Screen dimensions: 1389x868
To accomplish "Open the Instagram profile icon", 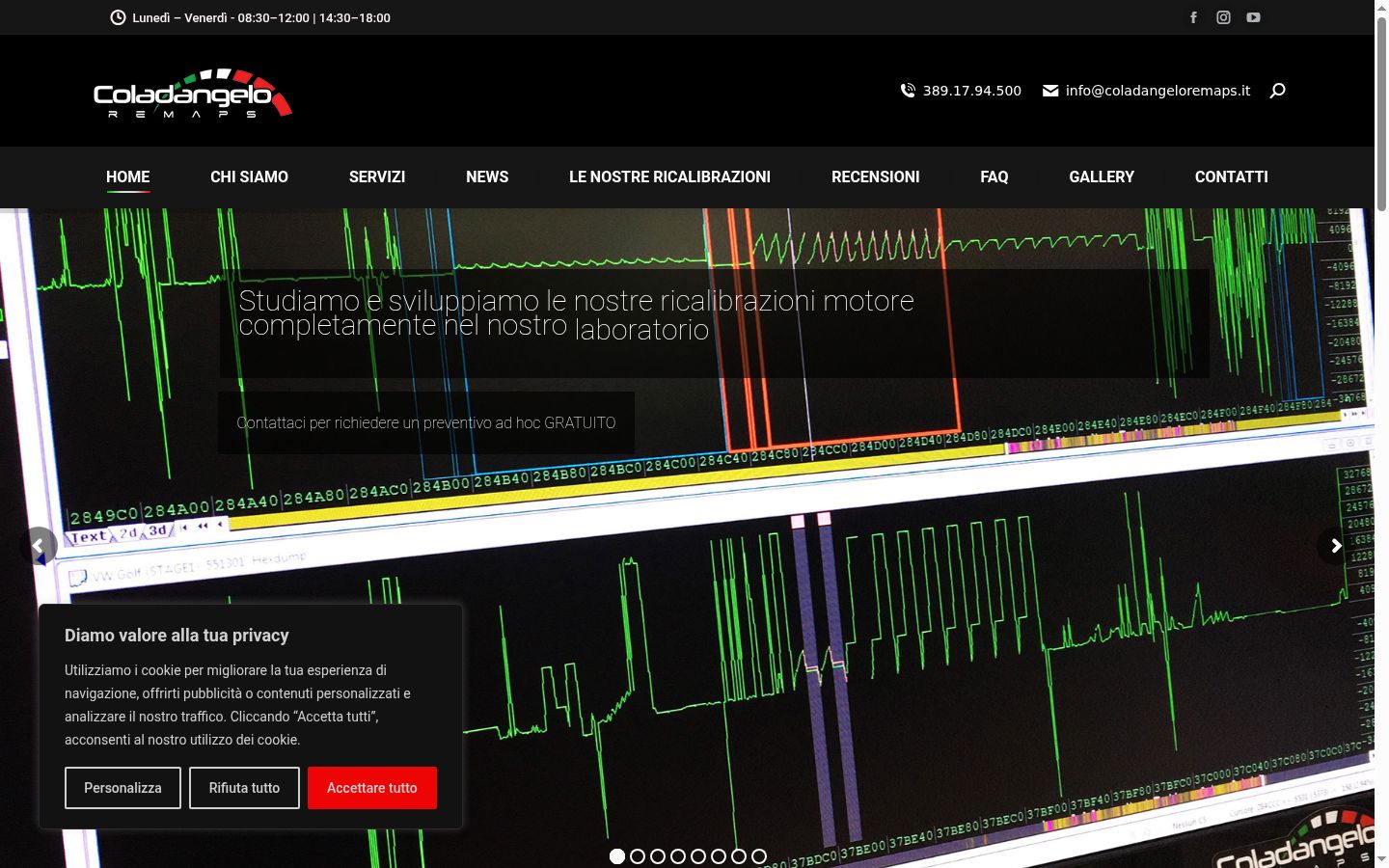I will pyautogui.click(x=1223, y=17).
